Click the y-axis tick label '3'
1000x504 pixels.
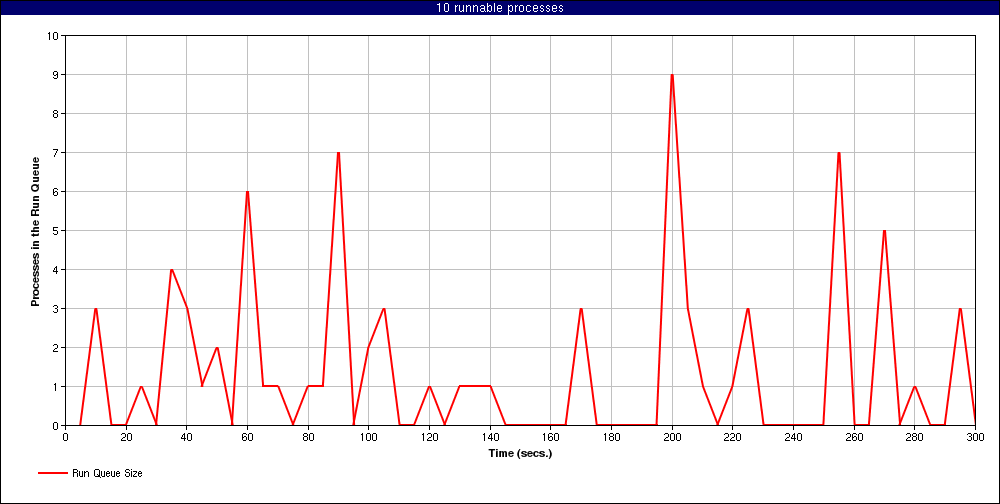coord(55,308)
